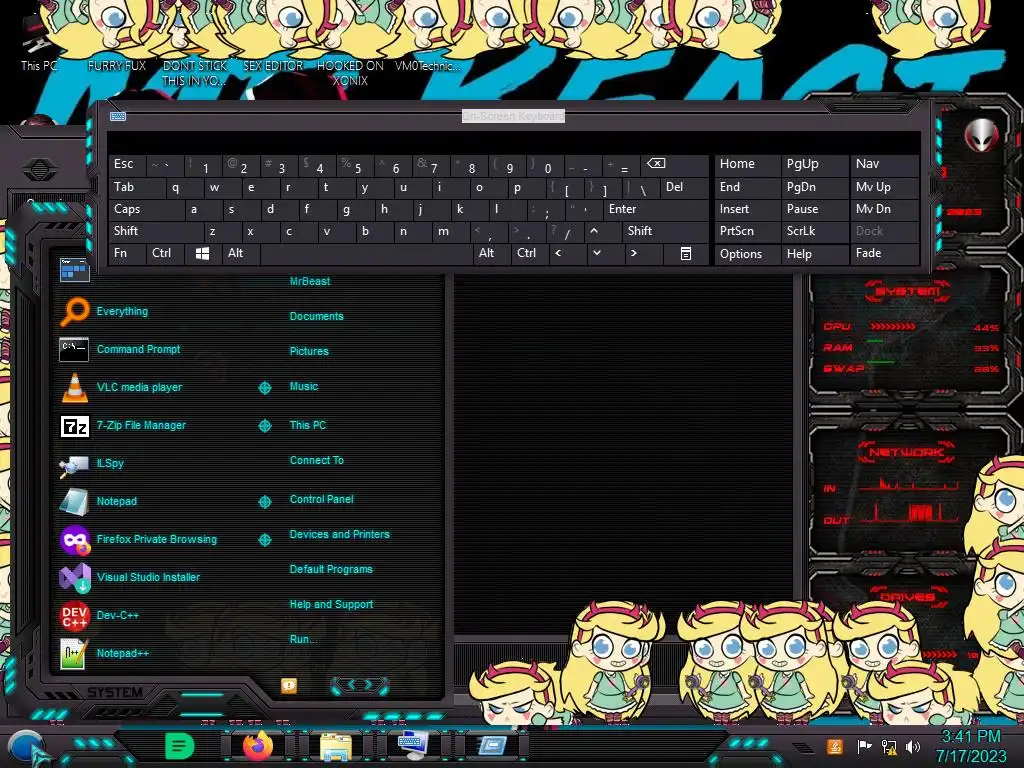Expand 7-Zip File Manager jump list arrow

tap(264, 426)
